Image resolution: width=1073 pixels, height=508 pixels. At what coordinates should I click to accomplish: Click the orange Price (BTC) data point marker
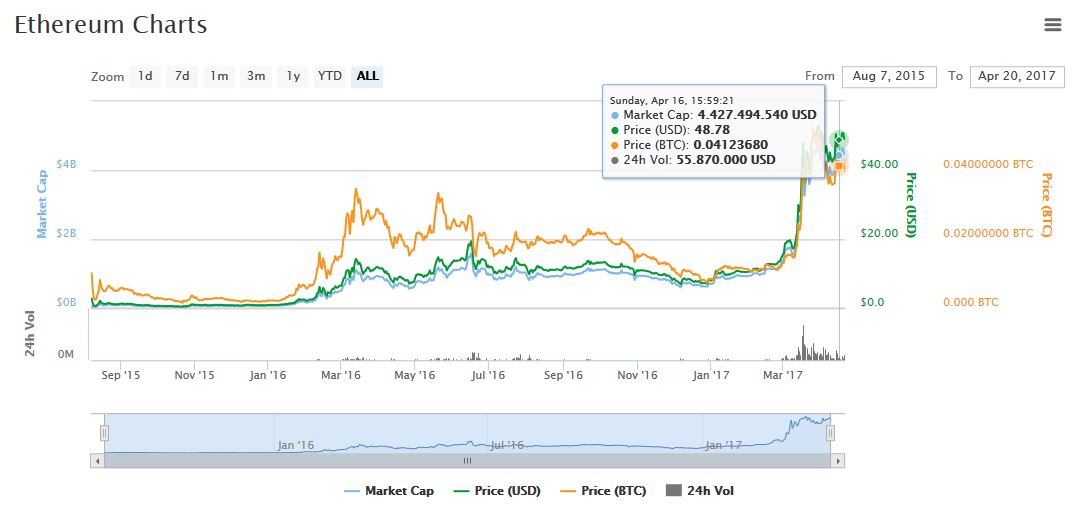tap(839, 165)
